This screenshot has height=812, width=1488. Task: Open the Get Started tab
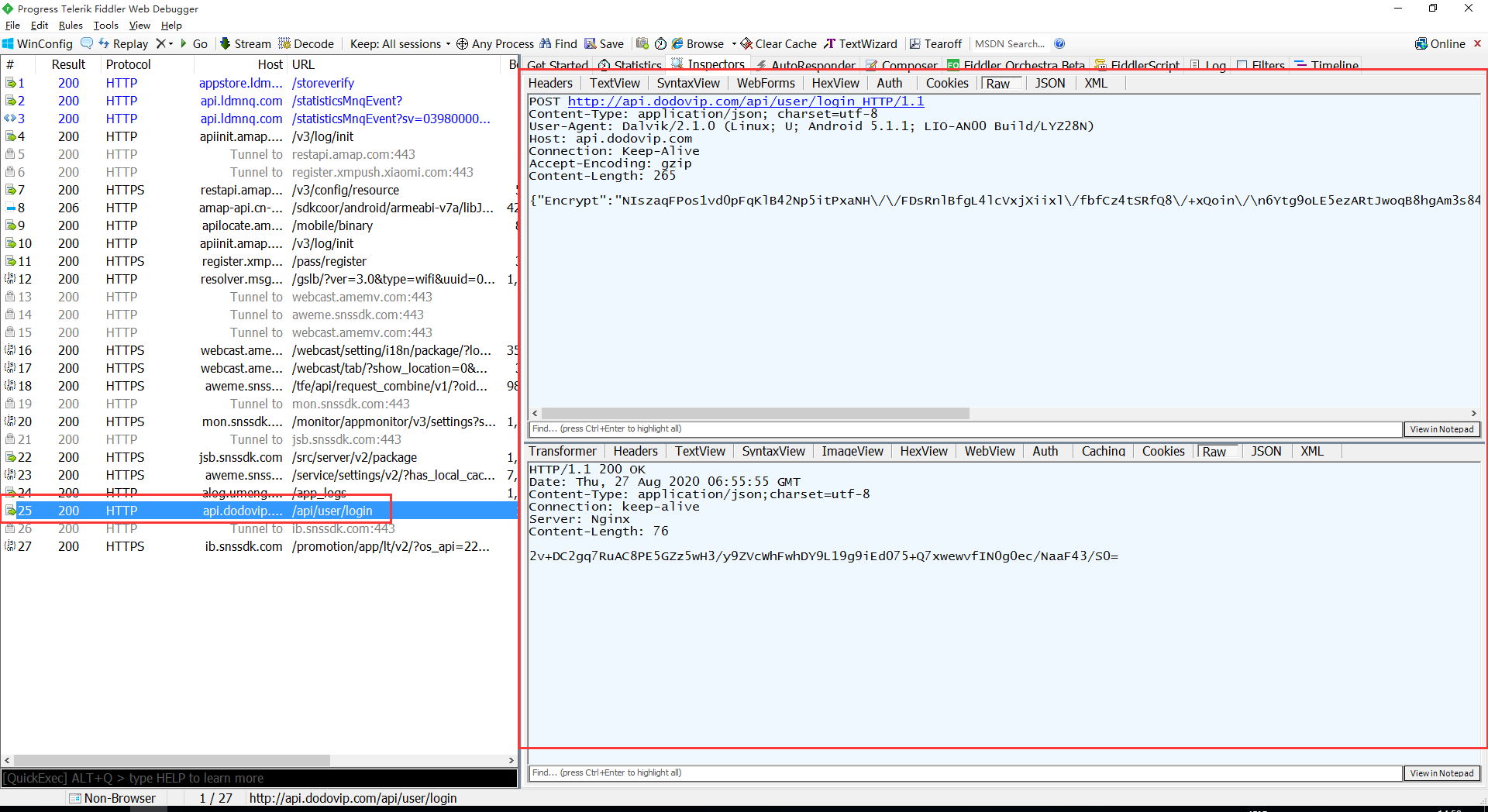coord(557,65)
